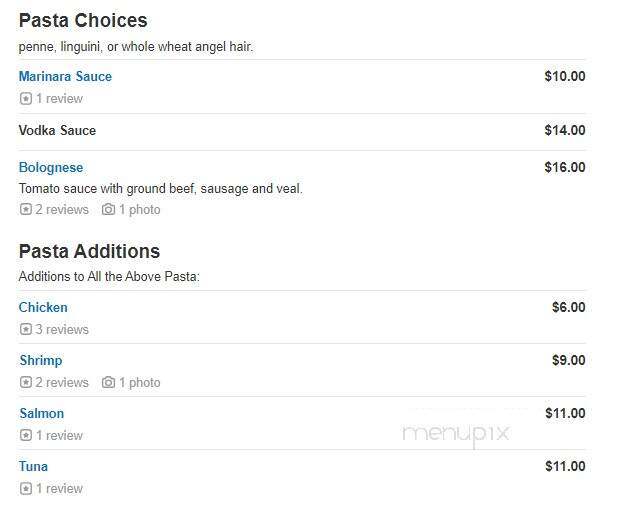This screenshot has width=635, height=516.
Task: Click the menupix watermark logo
Action: coord(456,435)
